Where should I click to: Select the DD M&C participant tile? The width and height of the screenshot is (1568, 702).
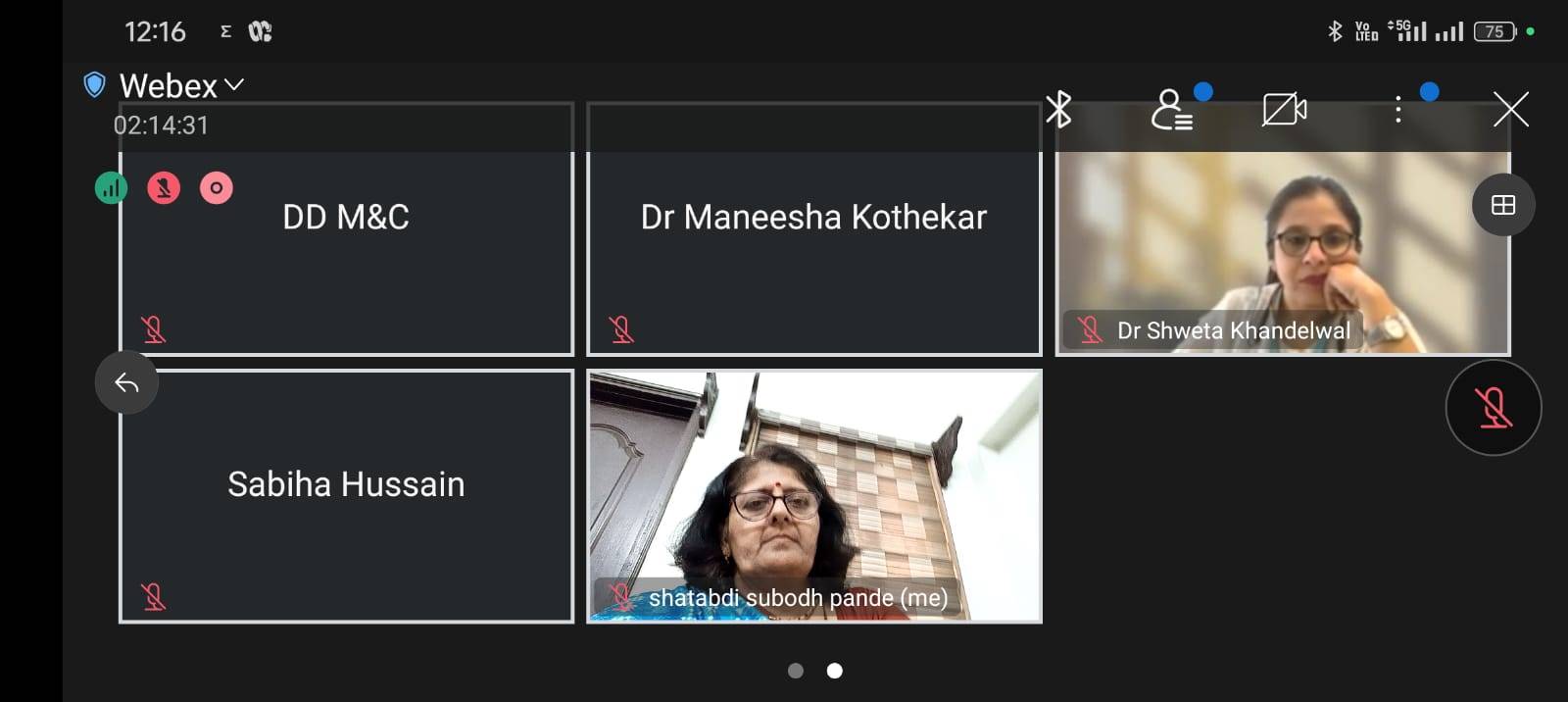[x=346, y=229]
